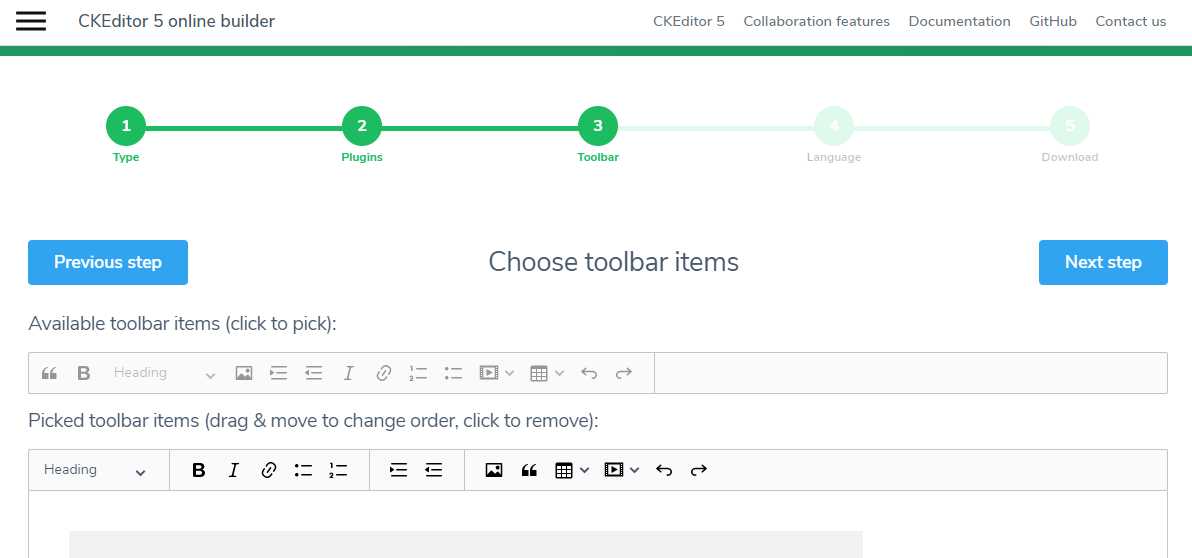Pick the media embed icon from available items
This screenshot has height=558, width=1192.
tap(496, 373)
